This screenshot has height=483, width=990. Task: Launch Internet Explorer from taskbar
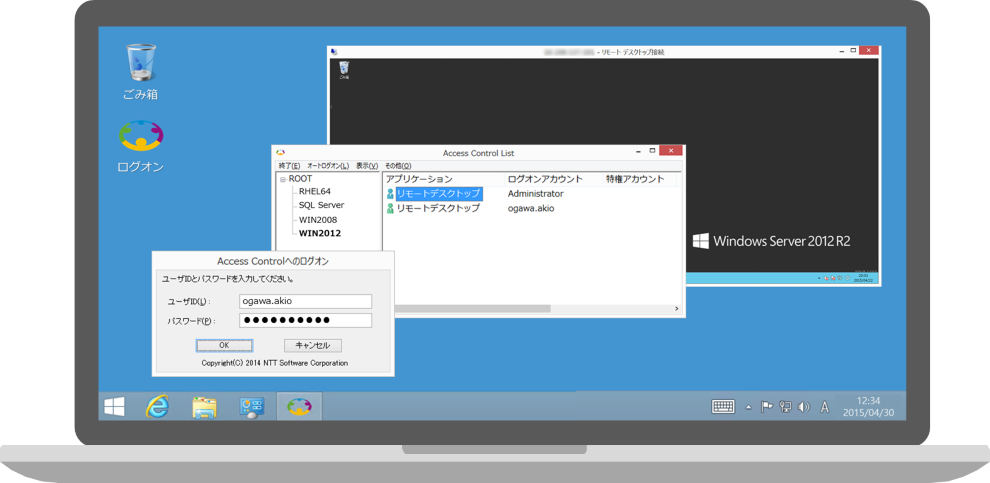157,407
